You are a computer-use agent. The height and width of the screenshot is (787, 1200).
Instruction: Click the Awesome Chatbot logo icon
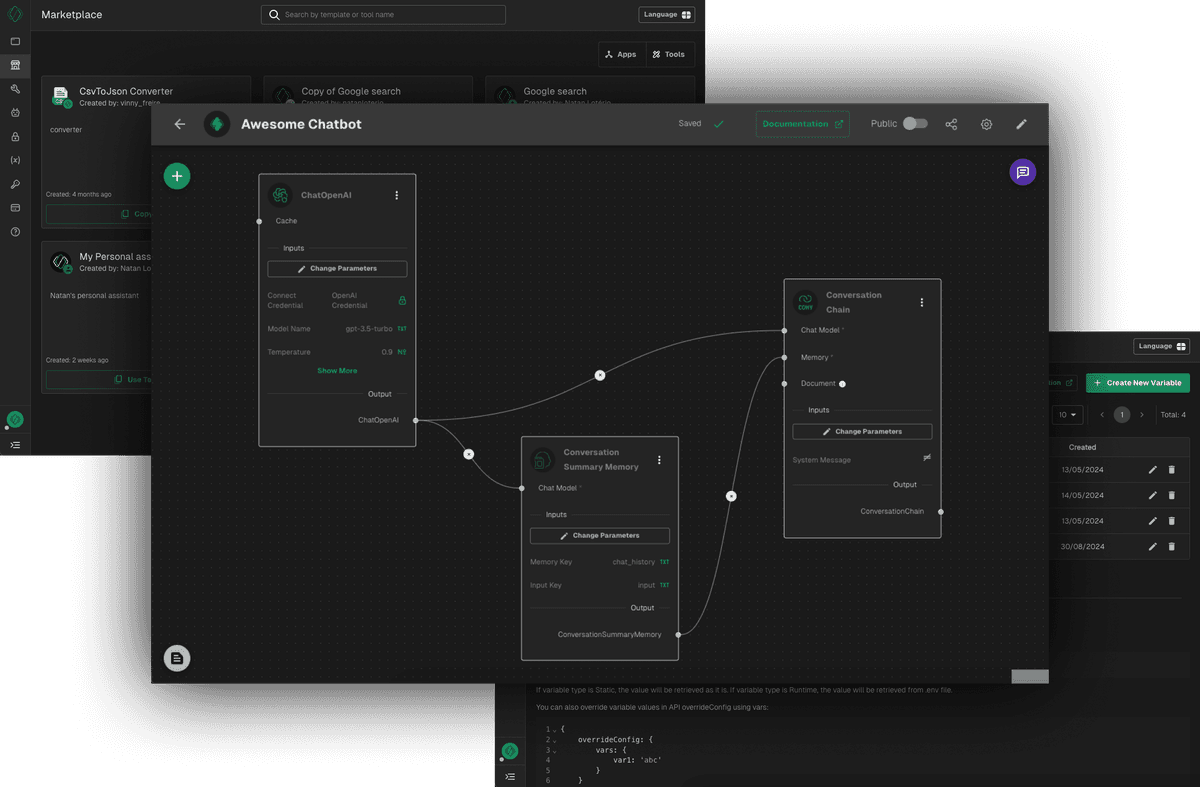tap(217, 124)
